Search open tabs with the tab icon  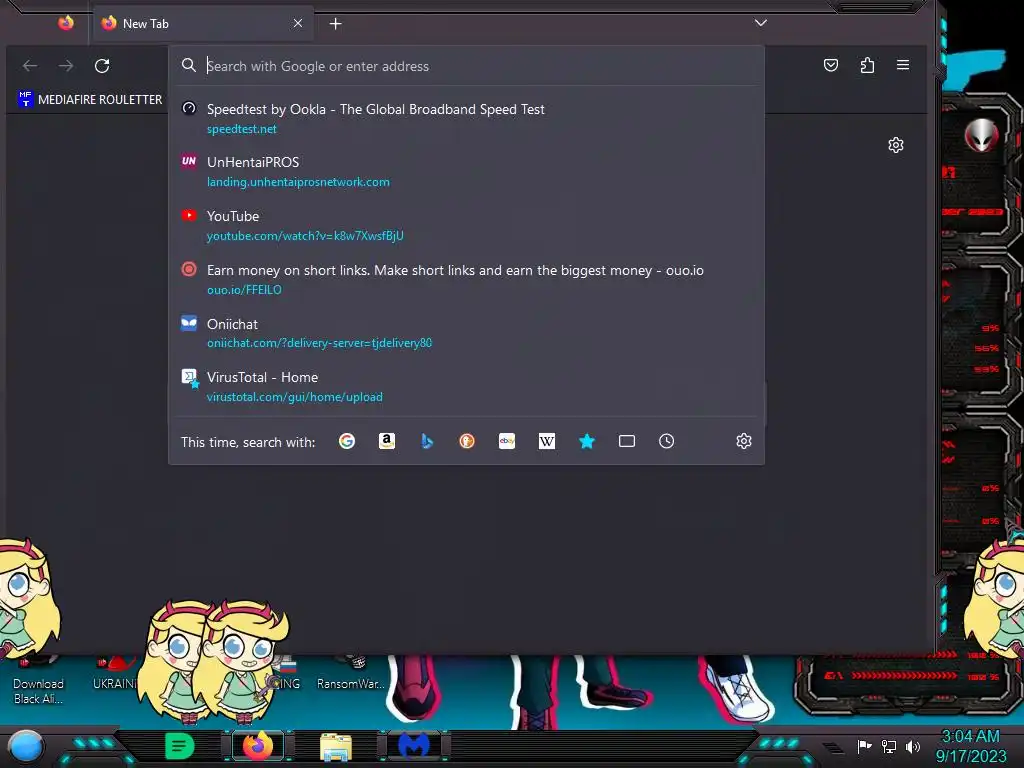click(x=627, y=441)
